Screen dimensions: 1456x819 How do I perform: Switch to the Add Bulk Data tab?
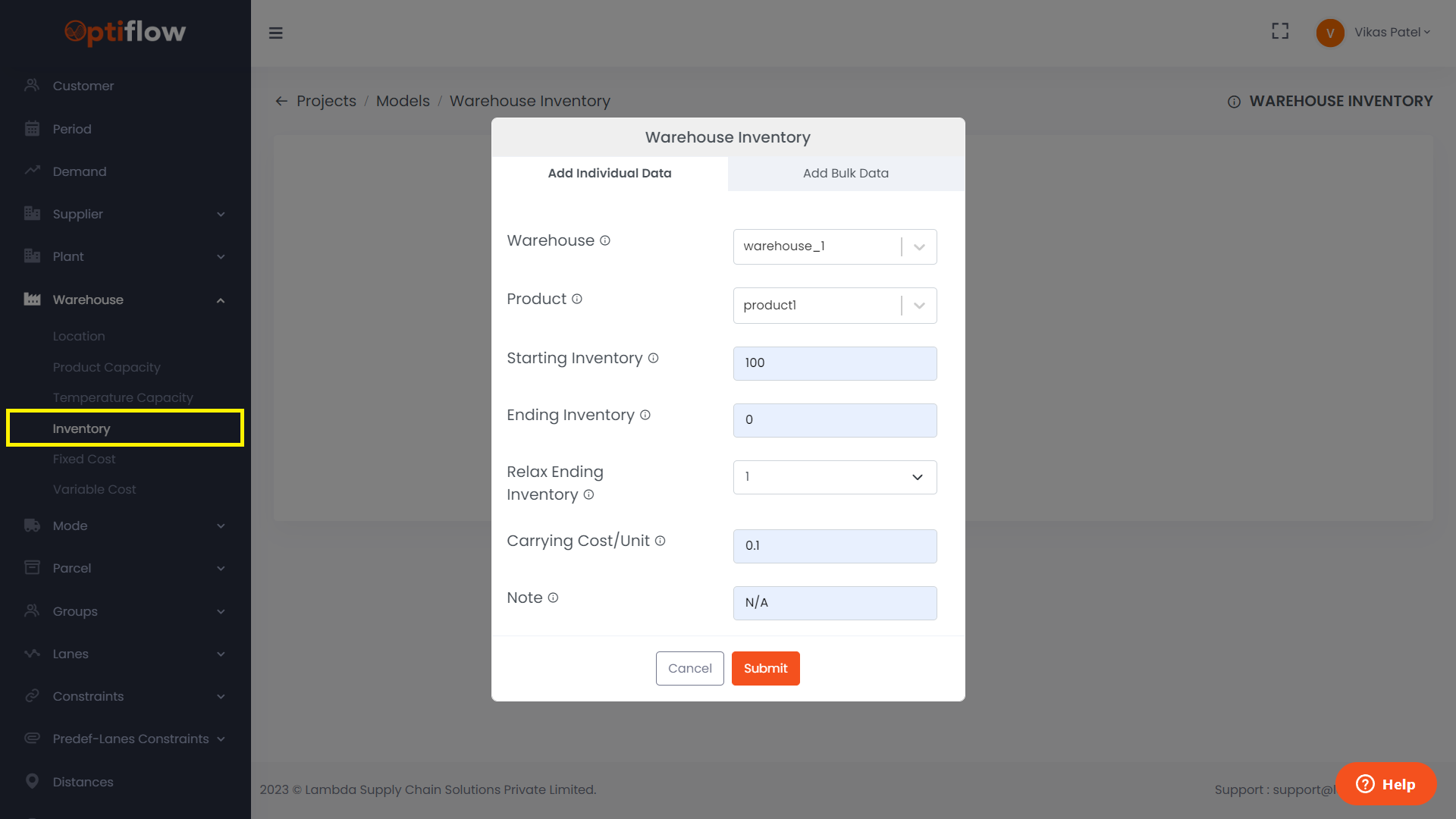(846, 173)
